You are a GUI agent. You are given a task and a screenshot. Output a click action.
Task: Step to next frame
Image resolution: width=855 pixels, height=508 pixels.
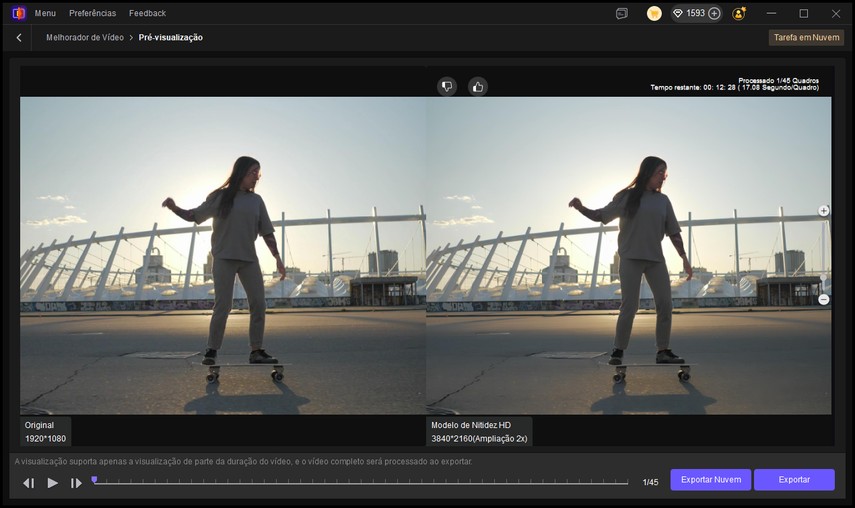pyautogui.click(x=76, y=483)
